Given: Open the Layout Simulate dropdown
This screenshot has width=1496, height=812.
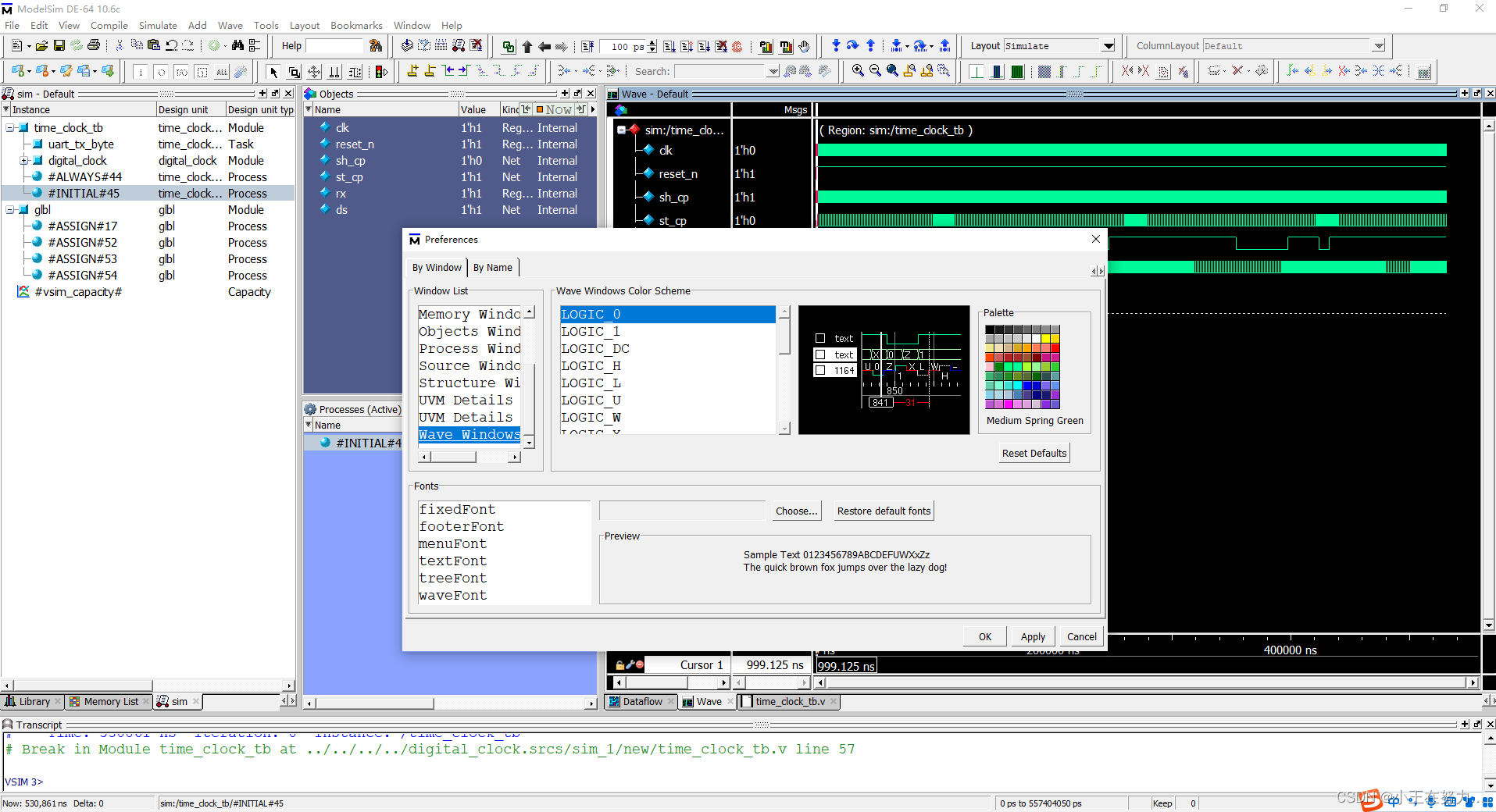Looking at the screenshot, I should pos(1109,46).
